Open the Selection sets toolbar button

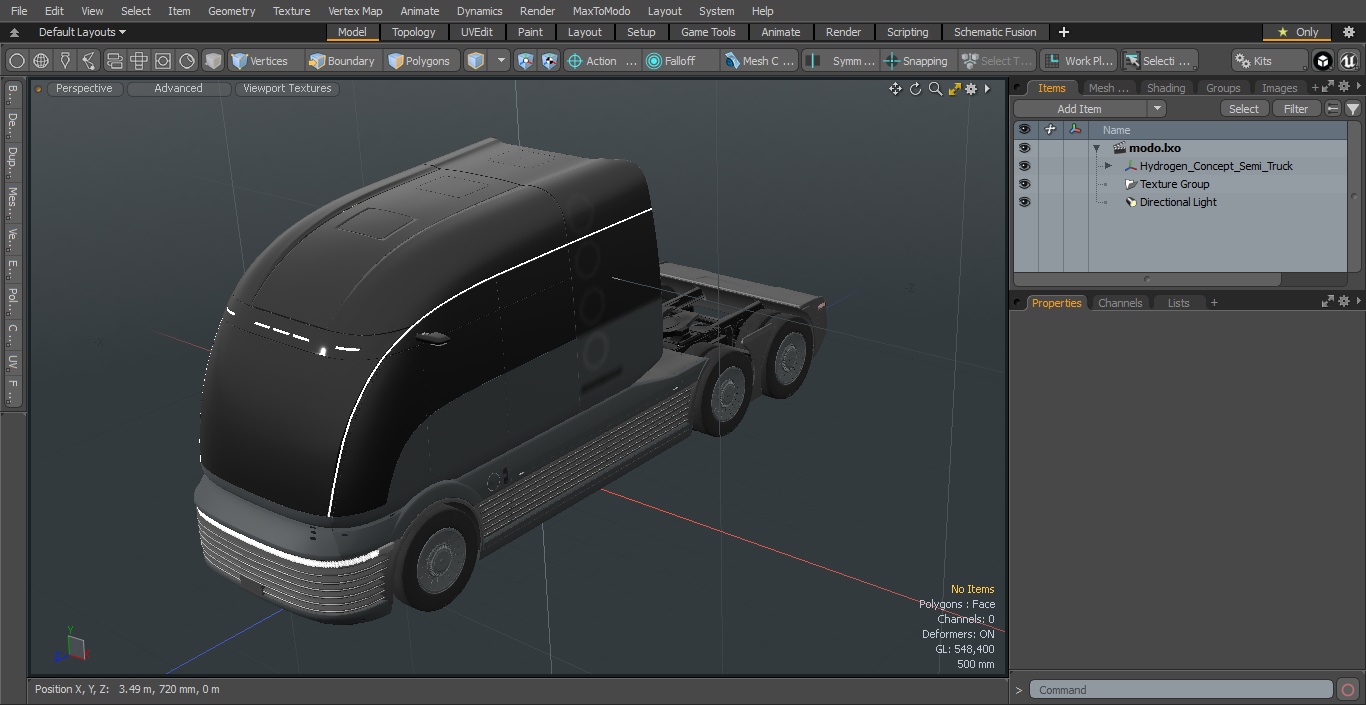click(1158, 61)
